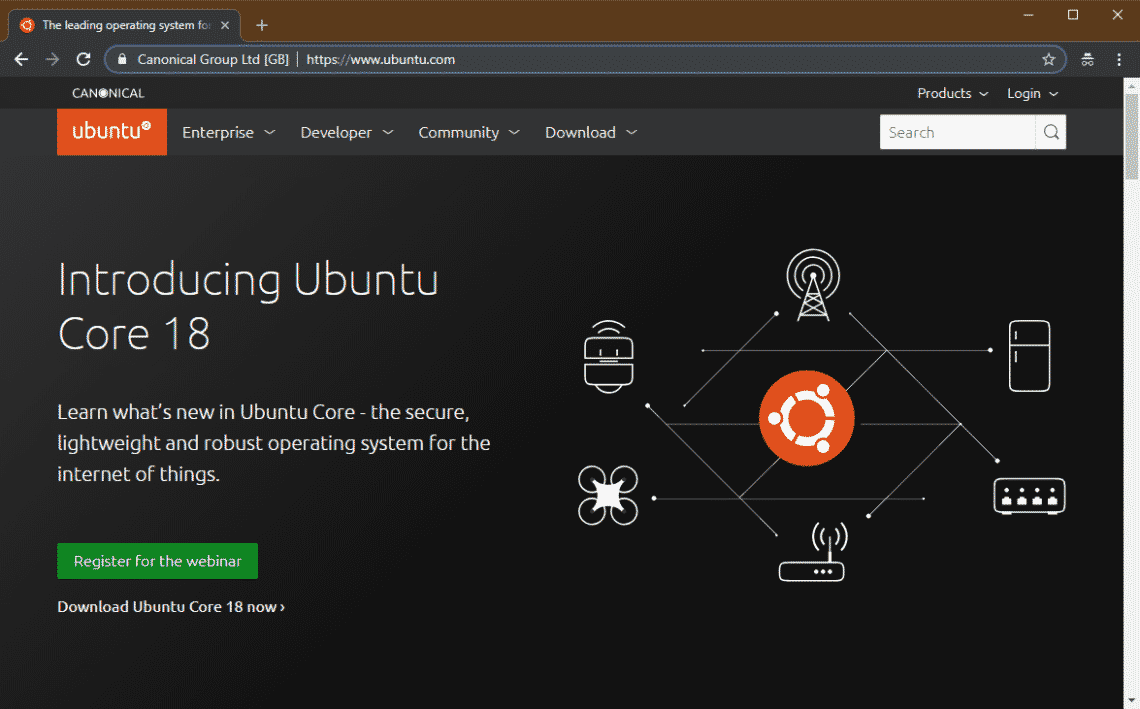
Task: Click the Canonical logo in top bar
Action: tap(108, 93)
